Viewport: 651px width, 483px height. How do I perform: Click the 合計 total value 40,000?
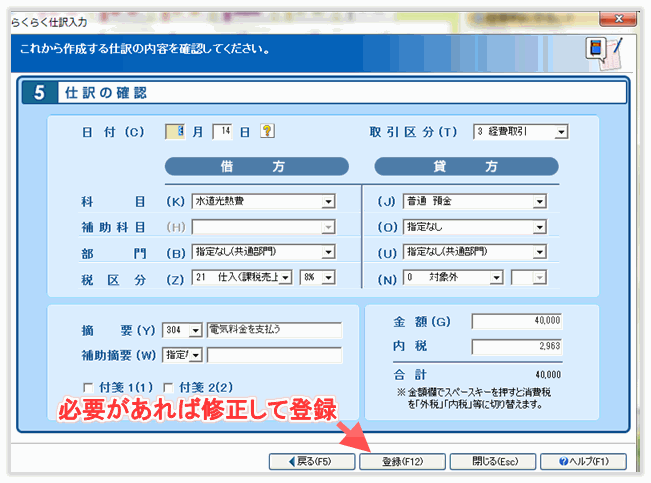(x=548, y=375)
